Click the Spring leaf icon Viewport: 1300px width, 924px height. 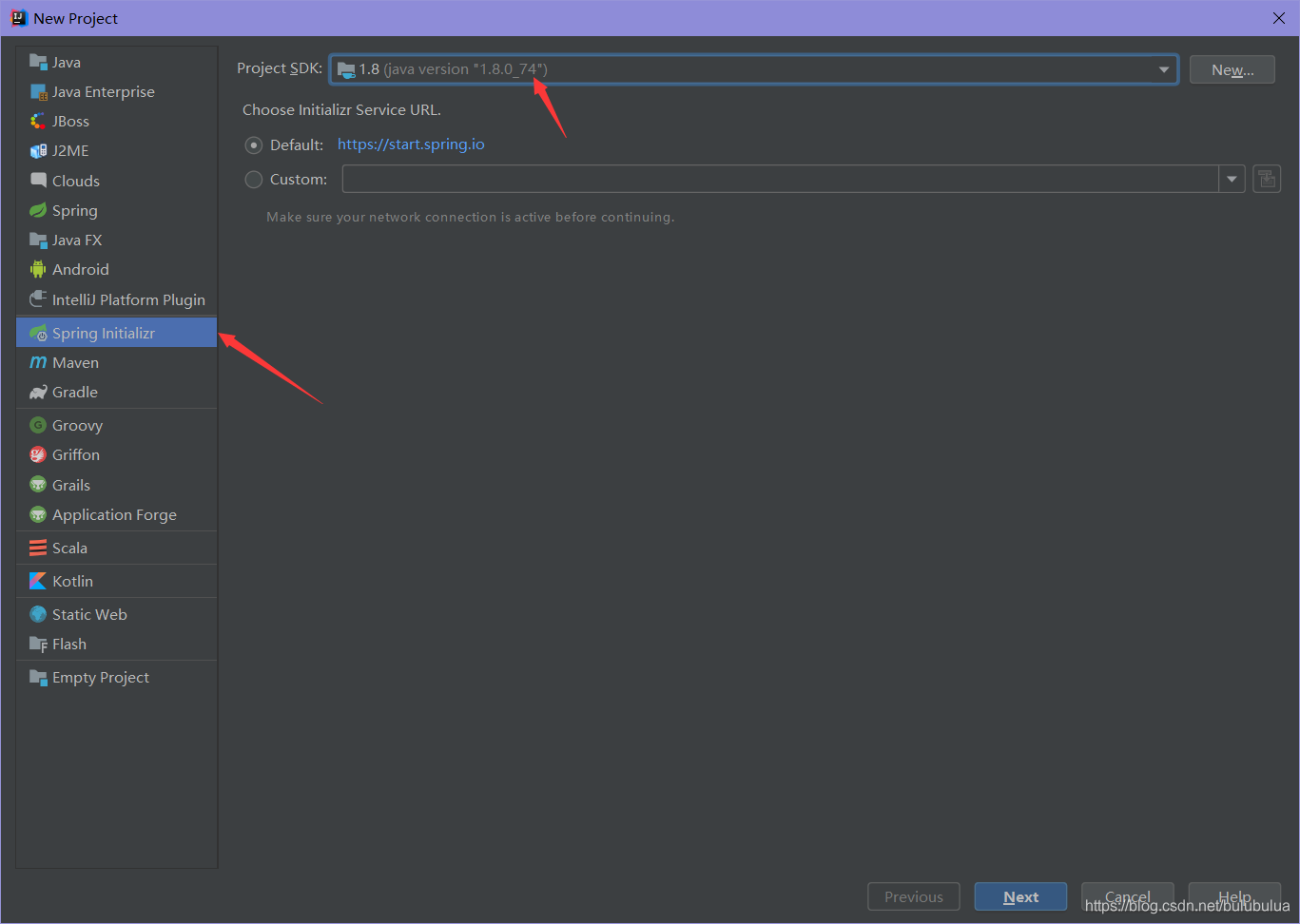[x=38, y=210]
